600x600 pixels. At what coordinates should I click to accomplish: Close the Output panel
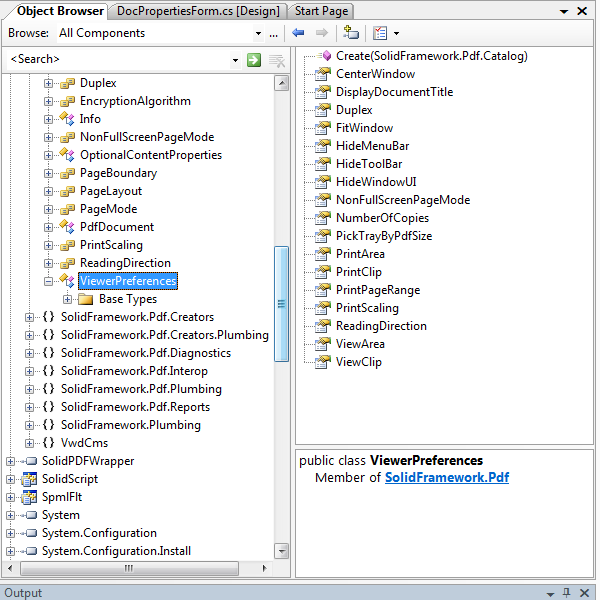(x=584, y=593)
